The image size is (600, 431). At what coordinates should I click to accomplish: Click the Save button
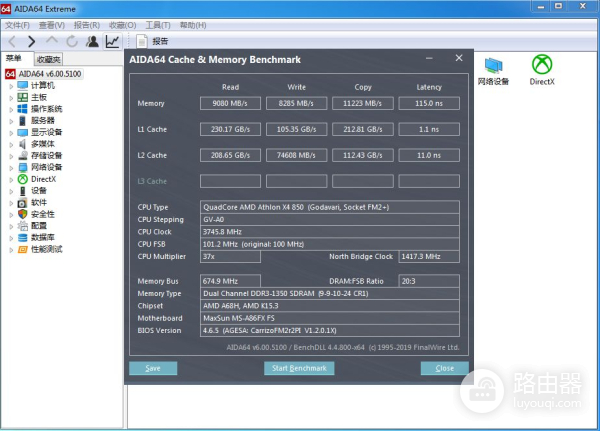153,368
